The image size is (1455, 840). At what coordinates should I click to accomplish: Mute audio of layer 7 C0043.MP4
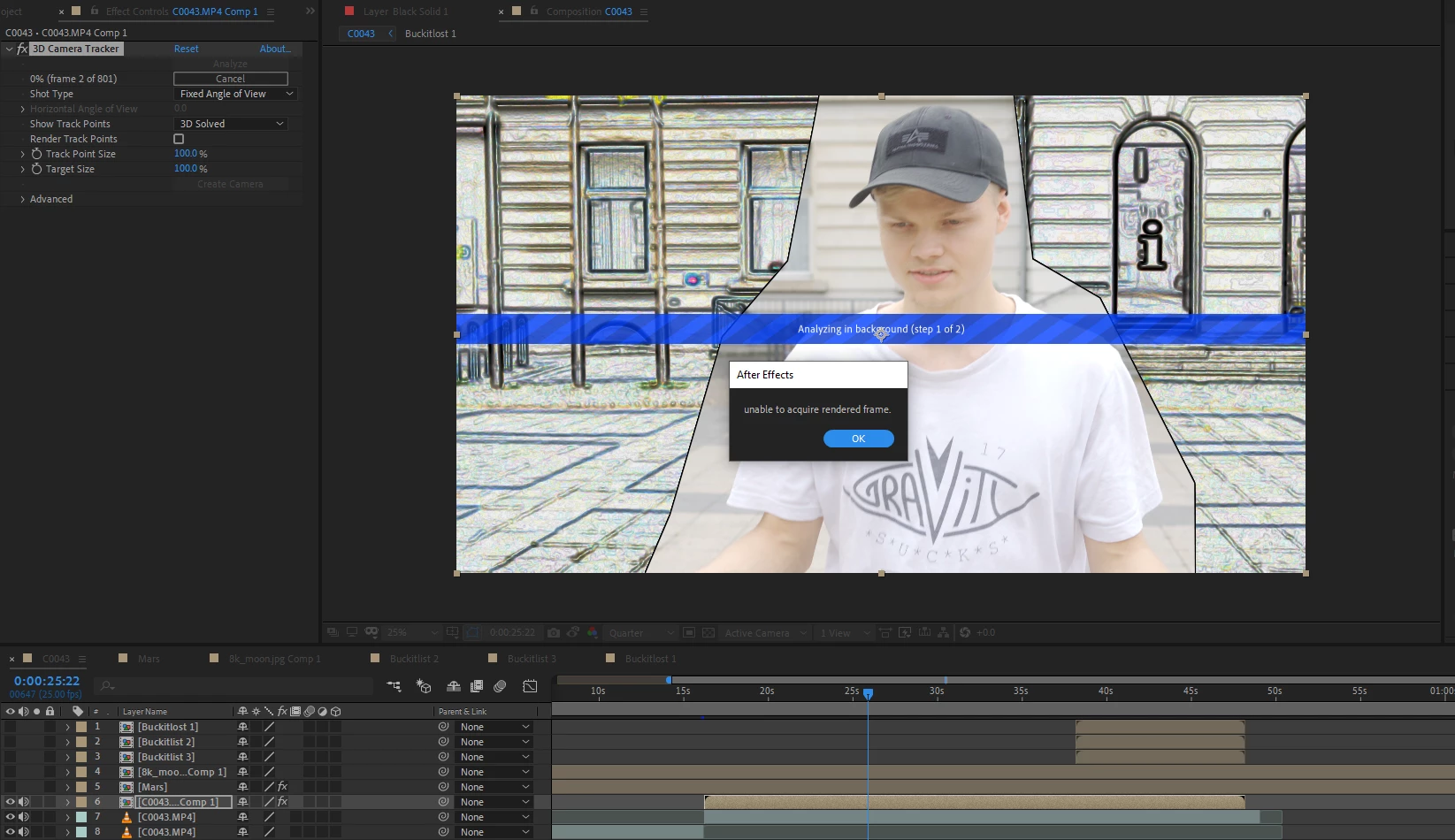click(24, 817)
